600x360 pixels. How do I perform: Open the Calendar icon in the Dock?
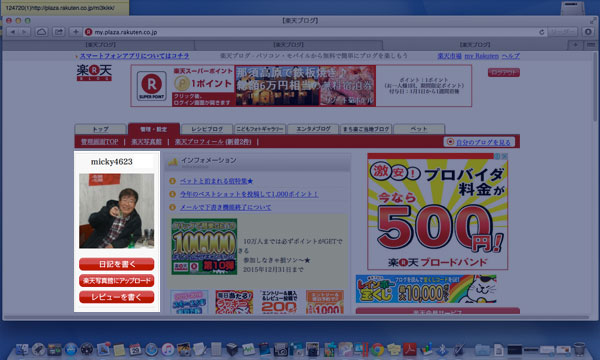pos(135,349)
